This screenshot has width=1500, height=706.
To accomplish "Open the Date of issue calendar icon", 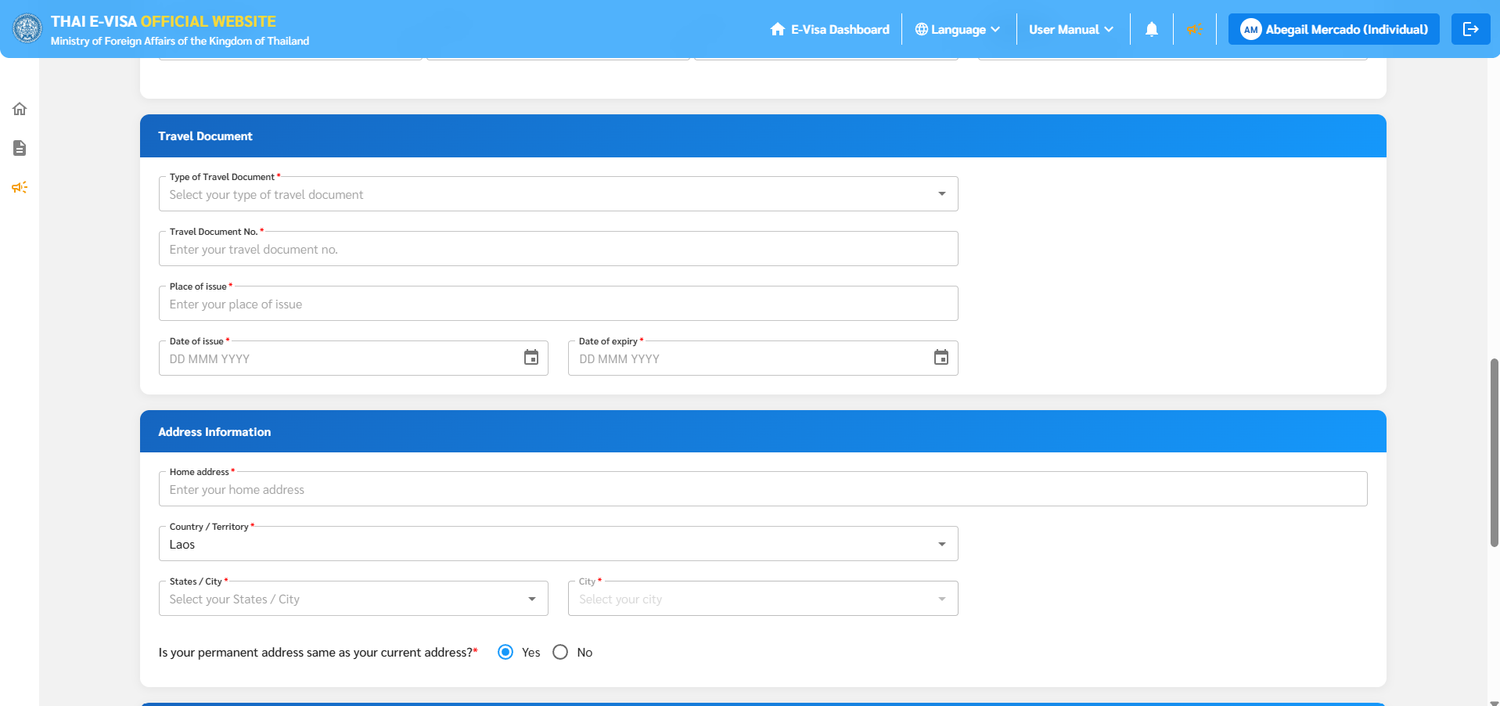I will (531, 358).
